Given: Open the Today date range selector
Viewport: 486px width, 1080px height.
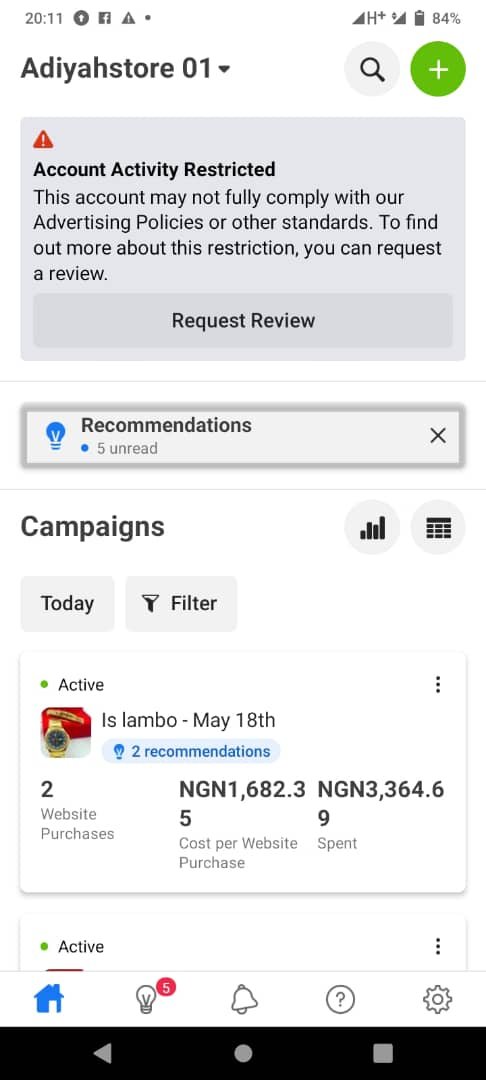Looking at the screenshot, I should [x=67, y=603].
